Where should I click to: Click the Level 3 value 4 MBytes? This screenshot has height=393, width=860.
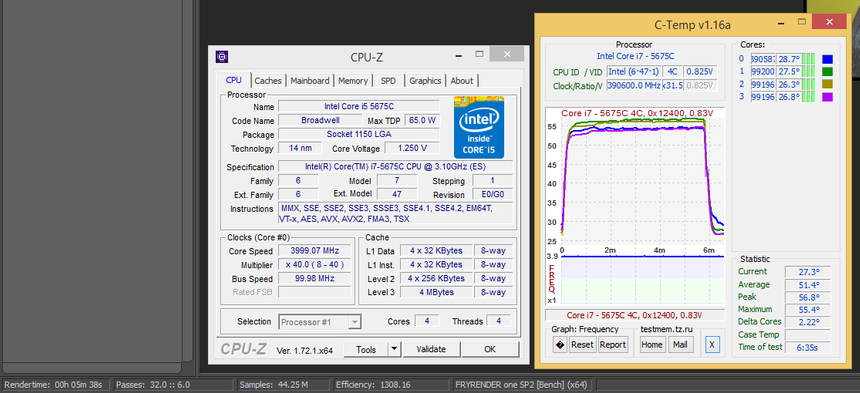pos(436,292)
